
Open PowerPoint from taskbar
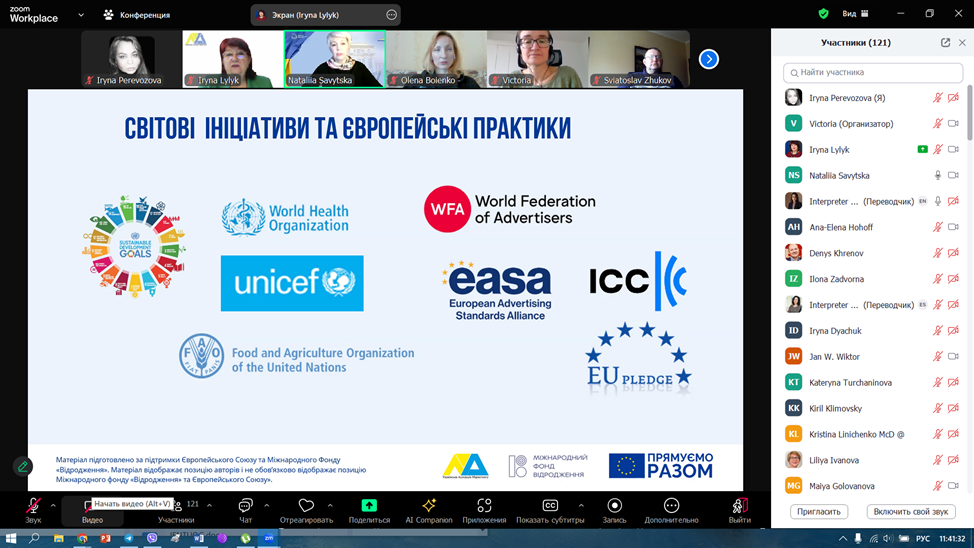(106, 538)
